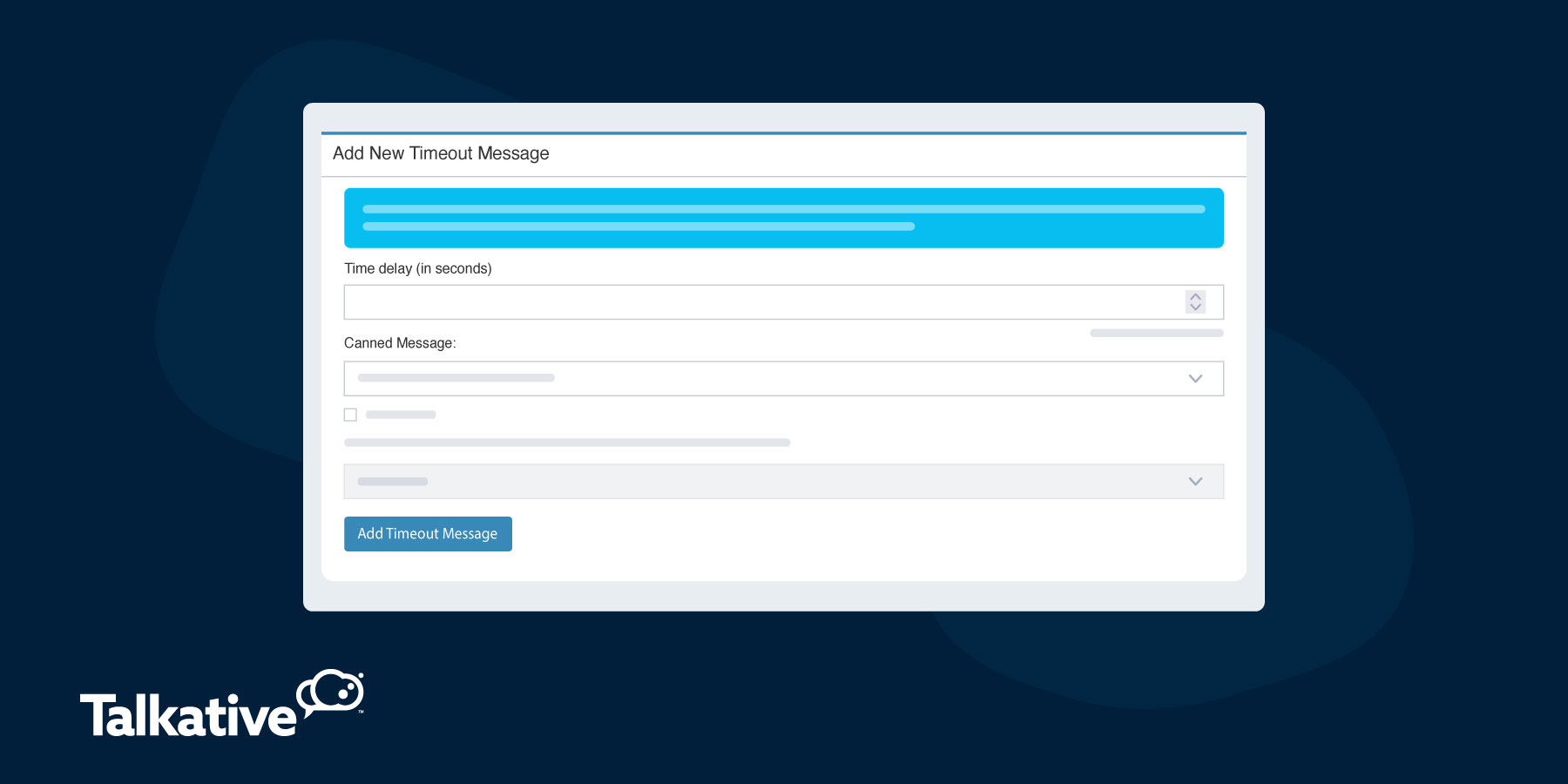This screenshot has width=1568, height=784.
Task: Open the Canned Message dropdown
Action: [x=784, y=378]
